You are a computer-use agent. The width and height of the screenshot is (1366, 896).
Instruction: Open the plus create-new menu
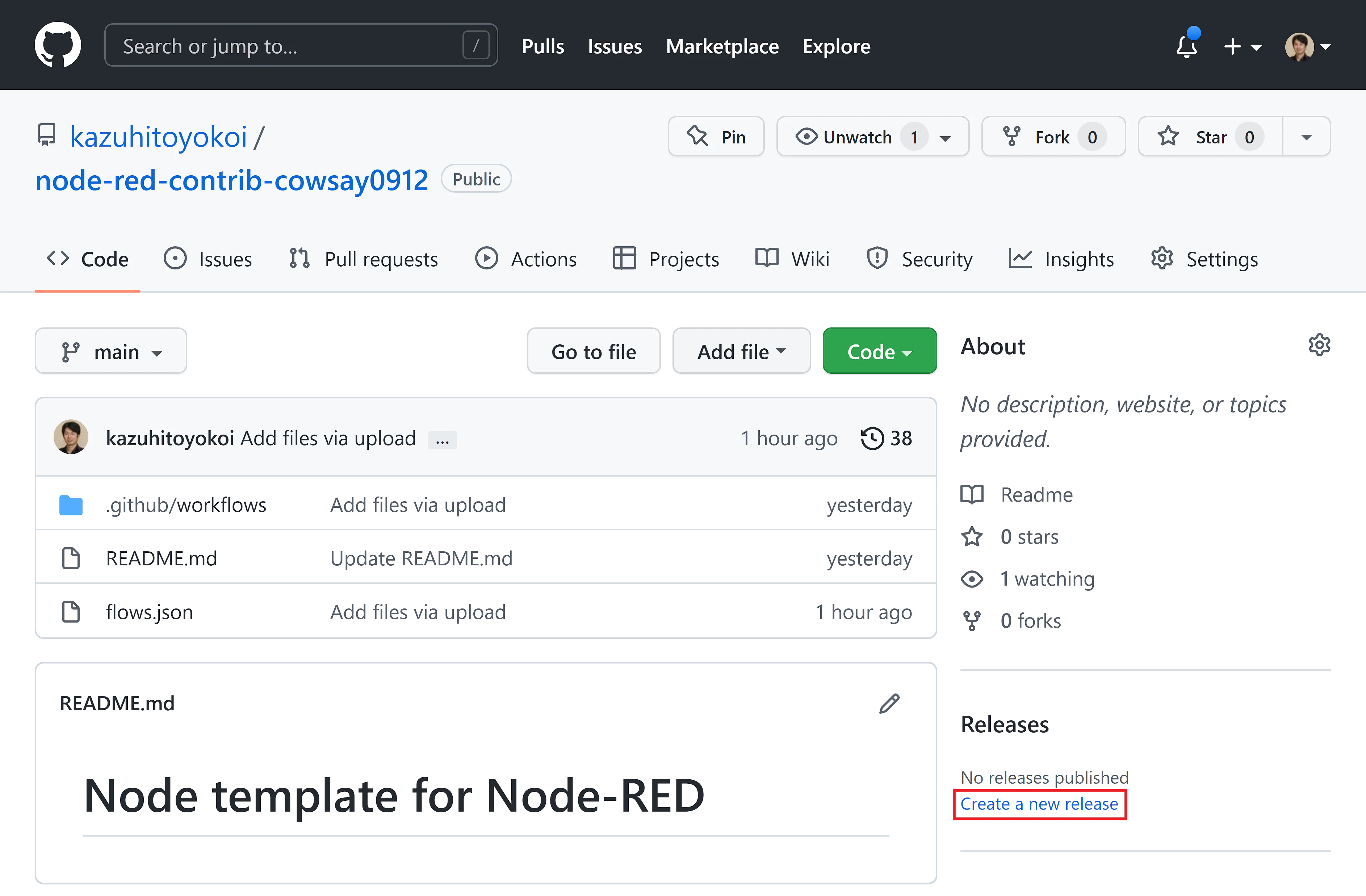(x=1242, y=46)
